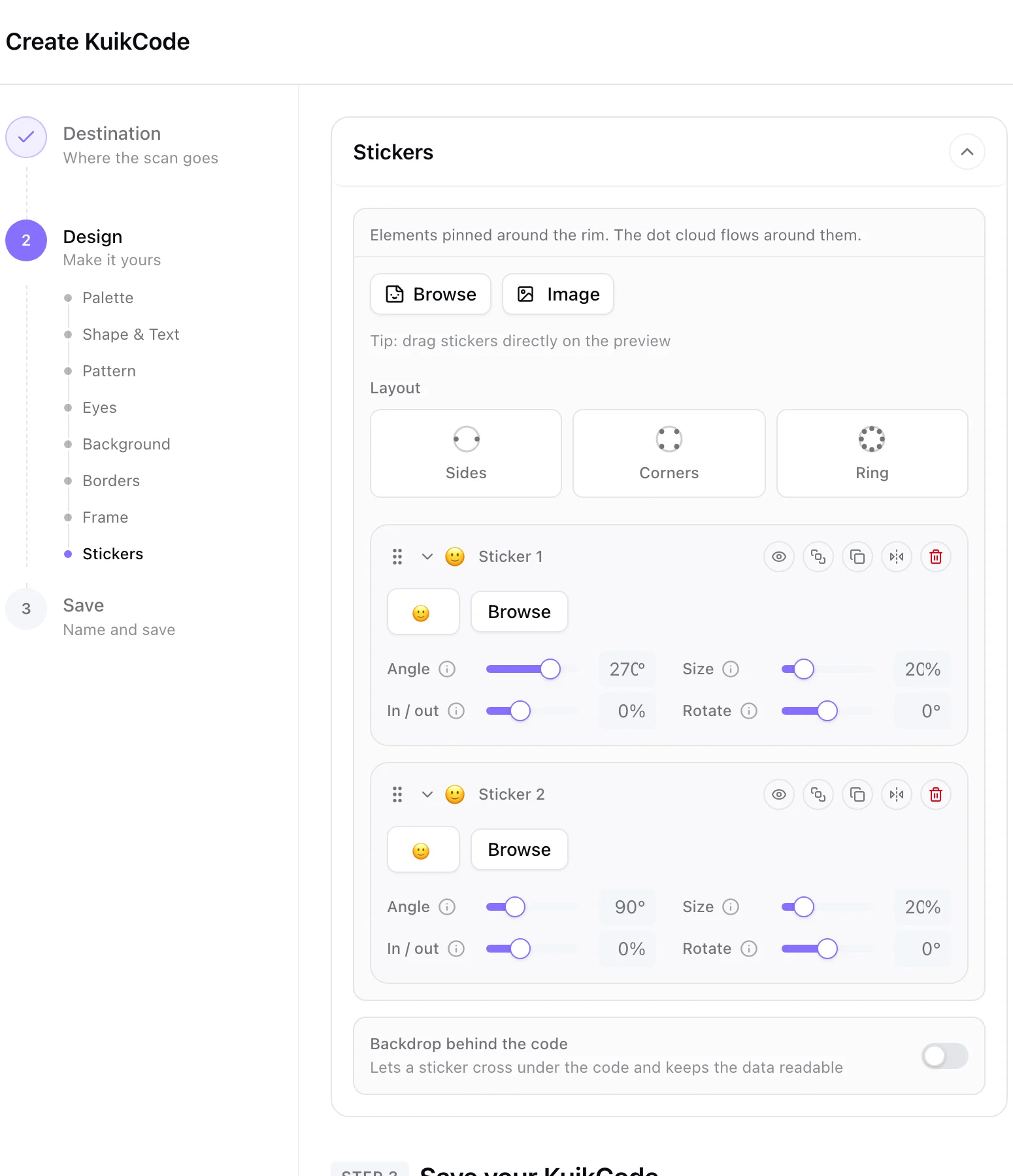The height and width of the screenshot is (1176, 1013).
Task: Flip Sticker 1 using the mirror icon
Action: pyautogui.click(x=897, y=557)
